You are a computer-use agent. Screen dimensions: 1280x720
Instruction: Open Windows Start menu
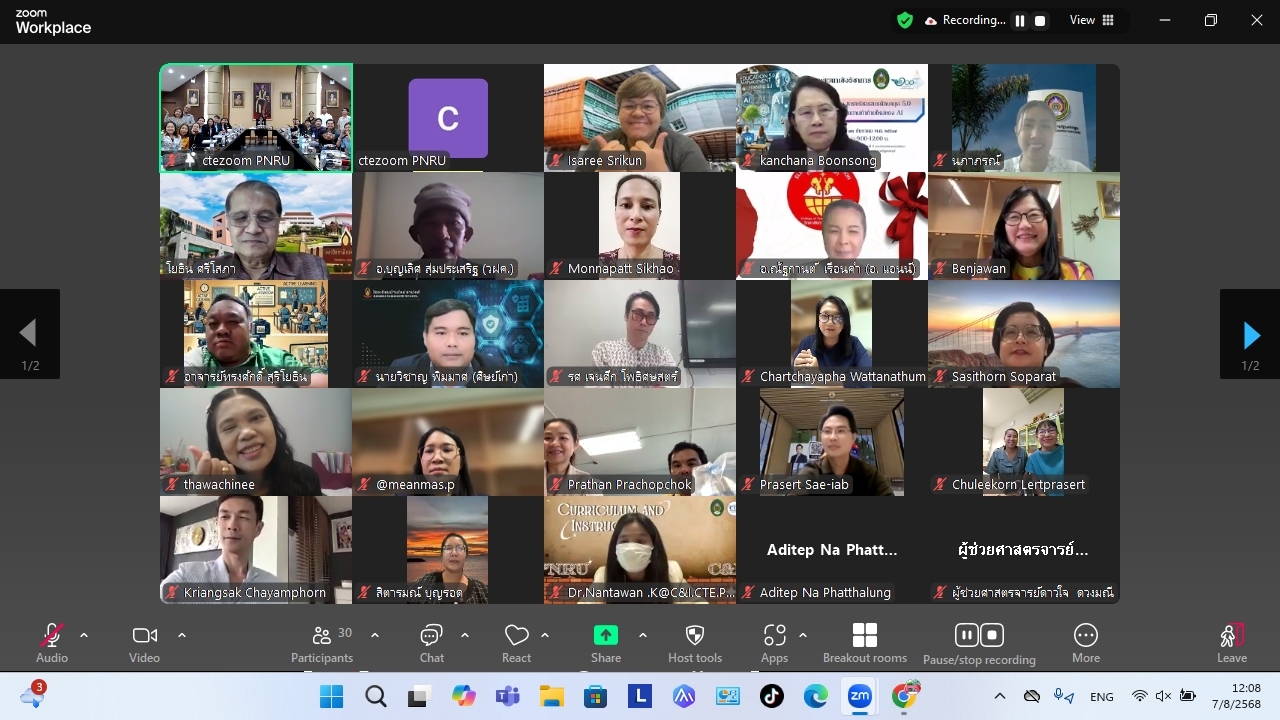(x=332, y=696)
